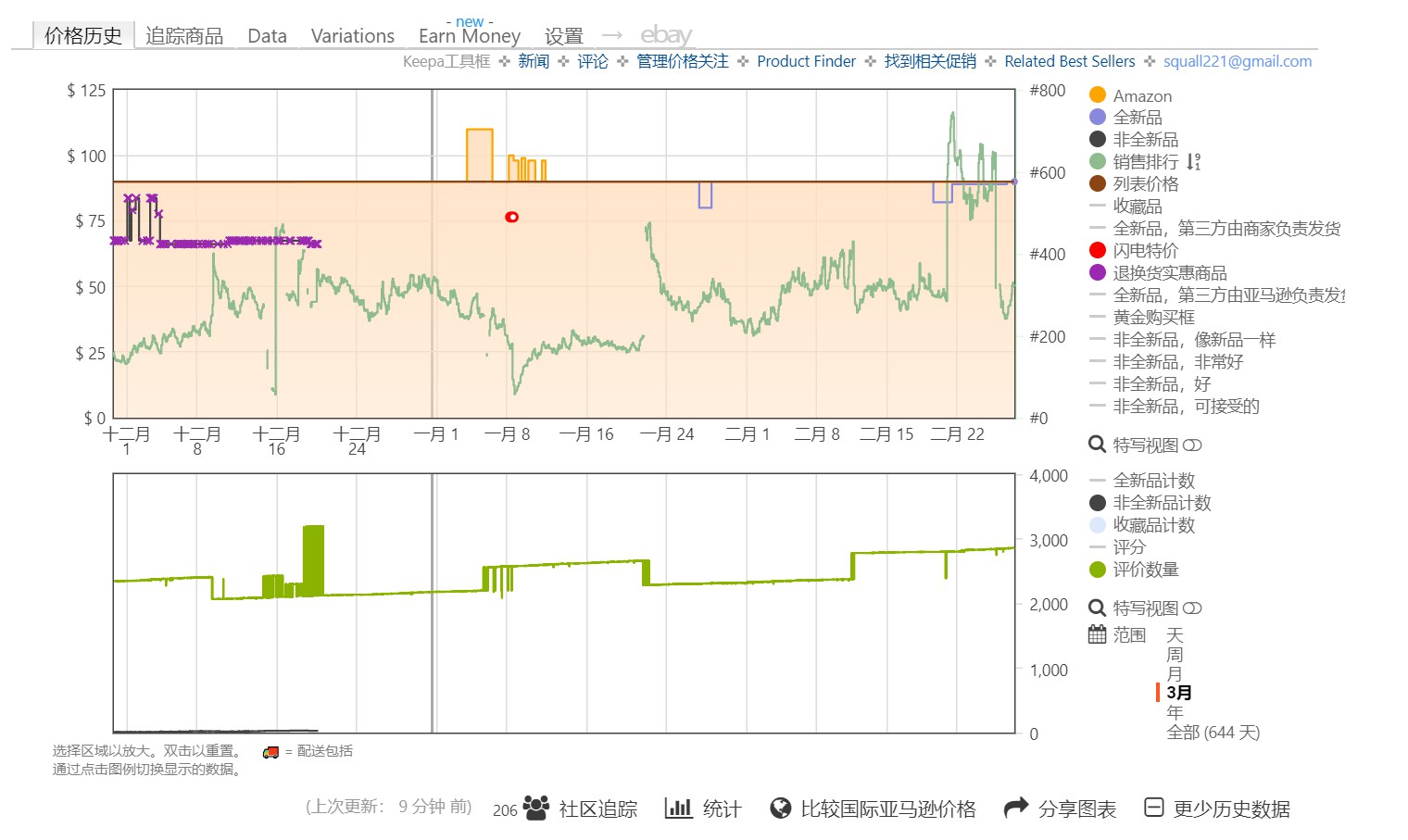Click the 范围 calendar icon

click(1097, 634)
